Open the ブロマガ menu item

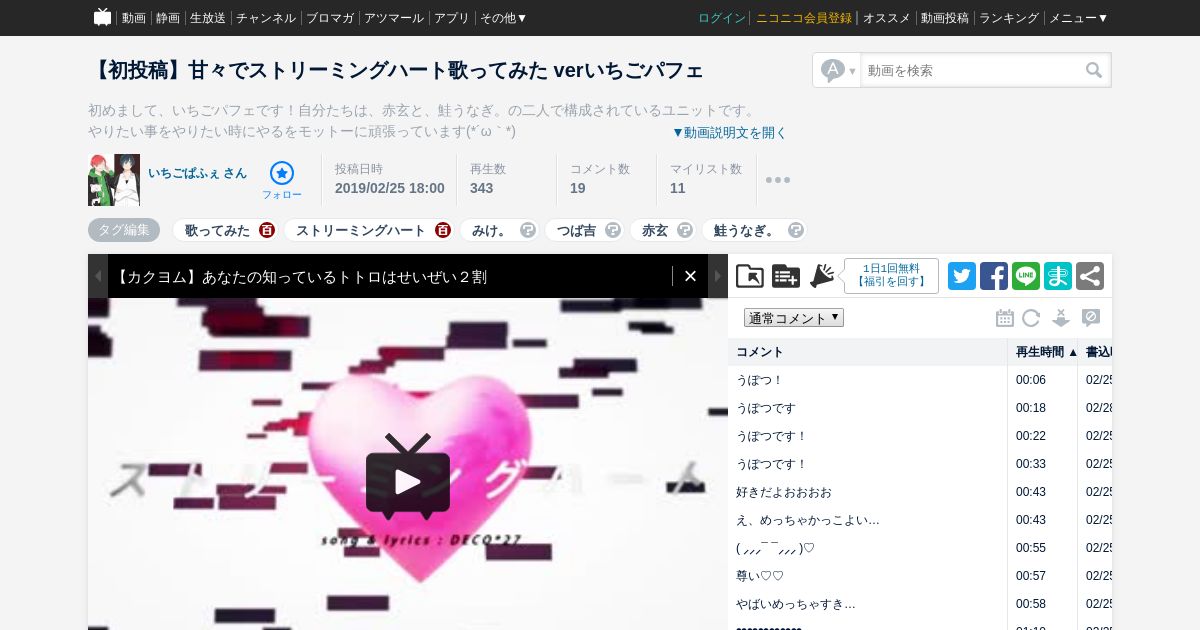pyautogui.click(x=330, y=18)
